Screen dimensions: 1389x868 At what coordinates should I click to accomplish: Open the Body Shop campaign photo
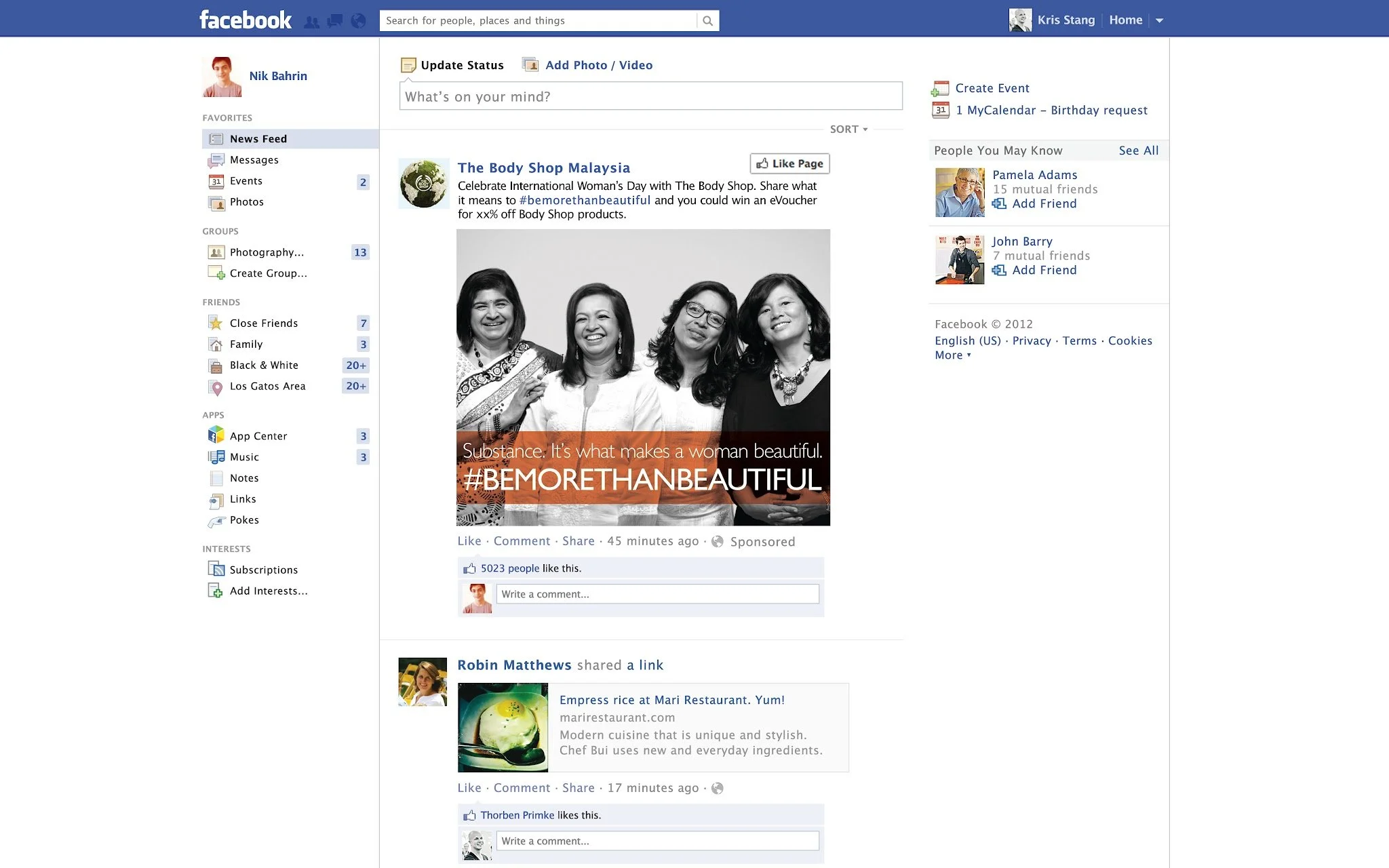click(643, 377)
